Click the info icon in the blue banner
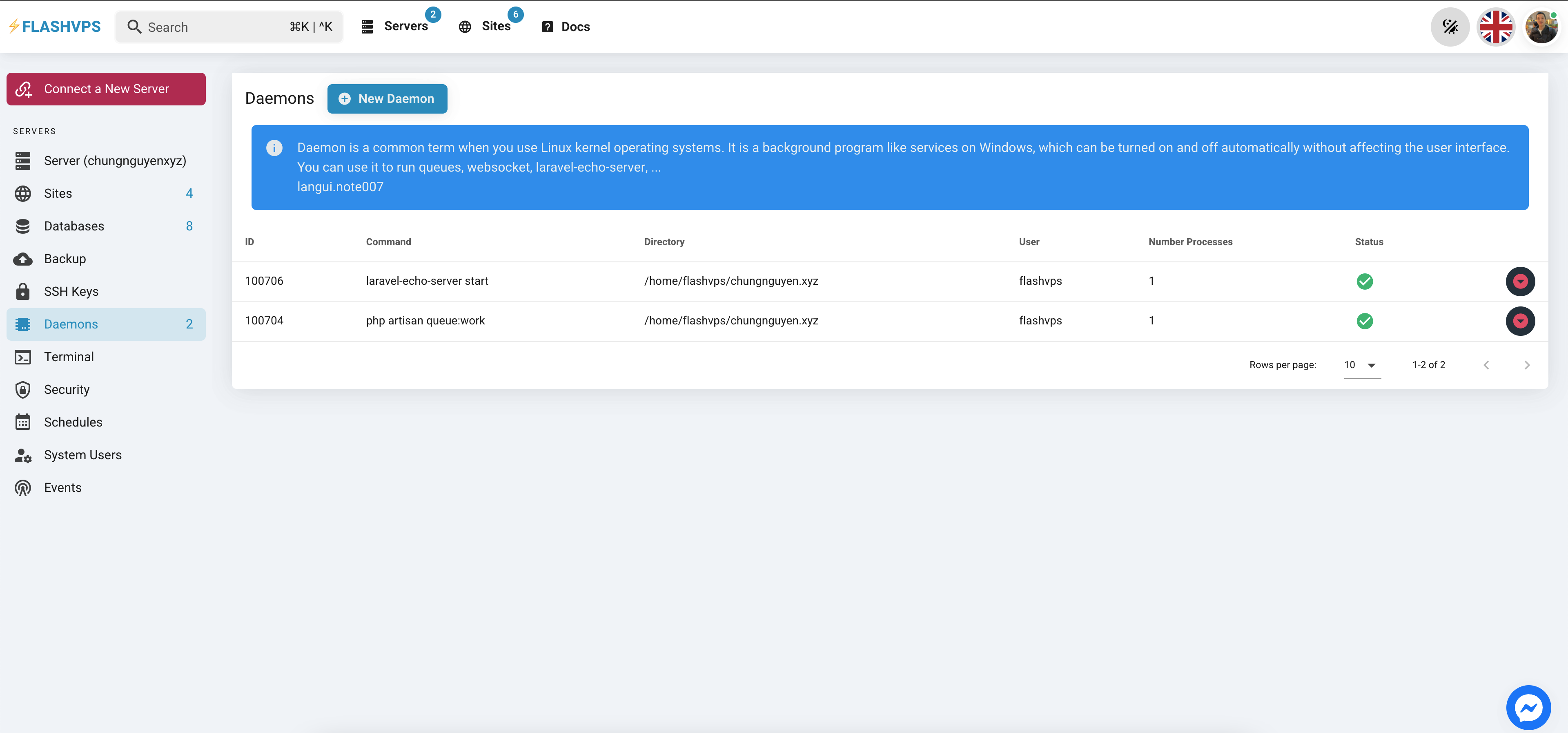The image size is (1568, 733). pos(274,147)
